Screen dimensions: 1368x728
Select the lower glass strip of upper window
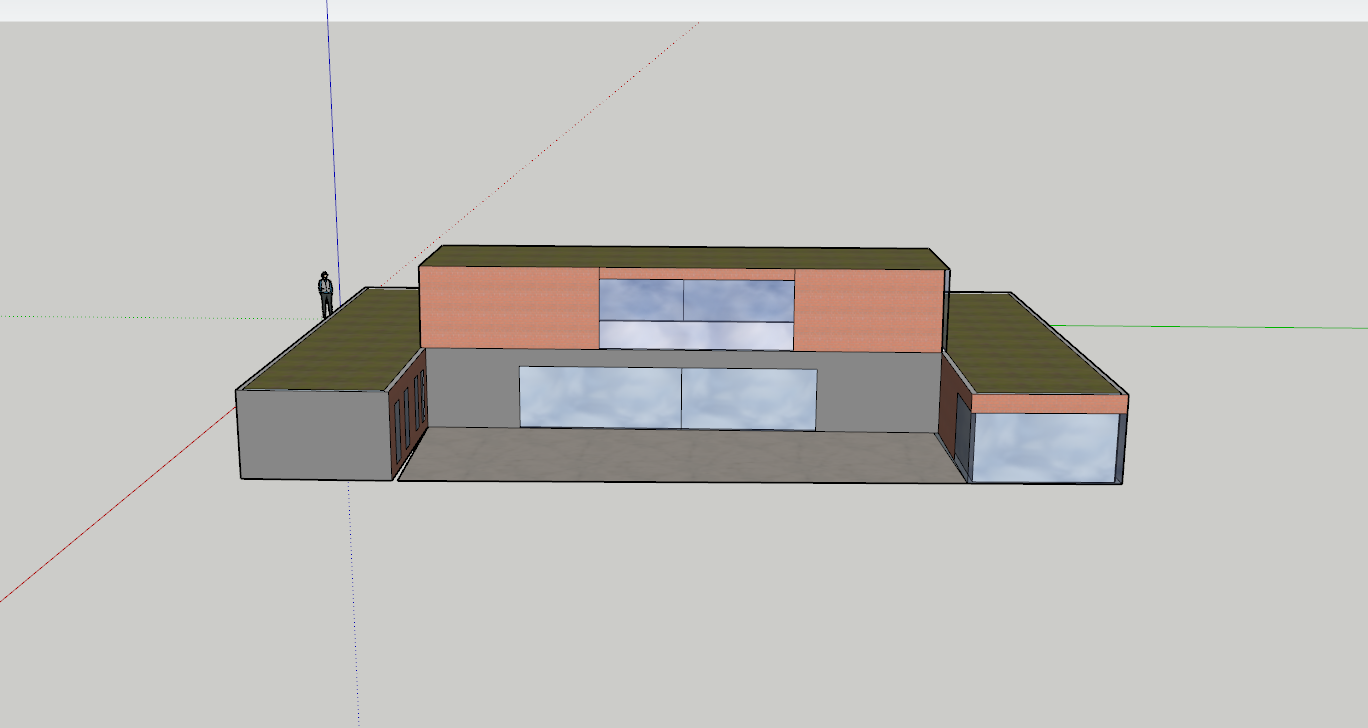pos(695,335)
